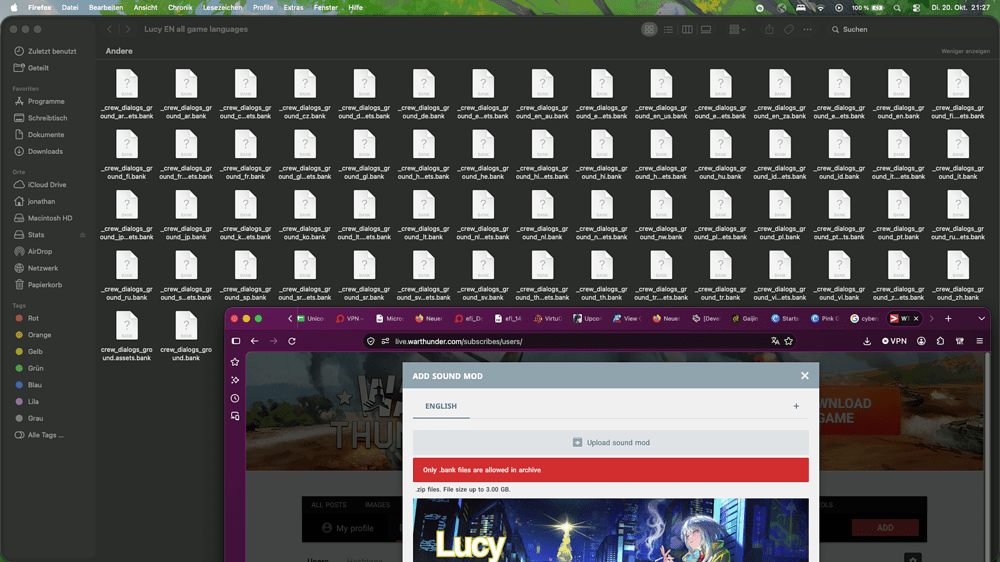Switch Finder to icon view
Screen dimensions: 1000x562
pyautogui.click(x=649, y=29)
